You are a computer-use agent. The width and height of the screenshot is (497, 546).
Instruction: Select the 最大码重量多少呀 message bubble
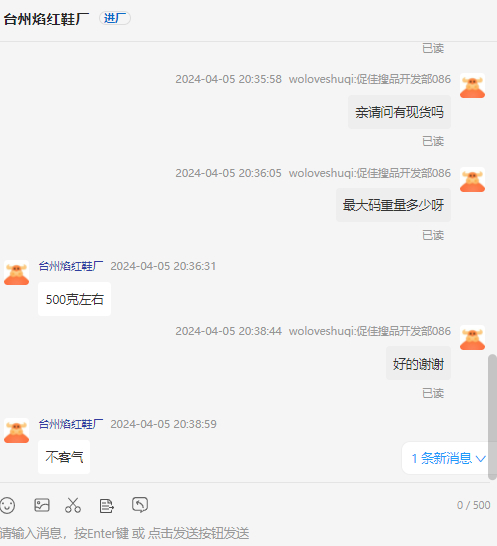click(393, 205)
